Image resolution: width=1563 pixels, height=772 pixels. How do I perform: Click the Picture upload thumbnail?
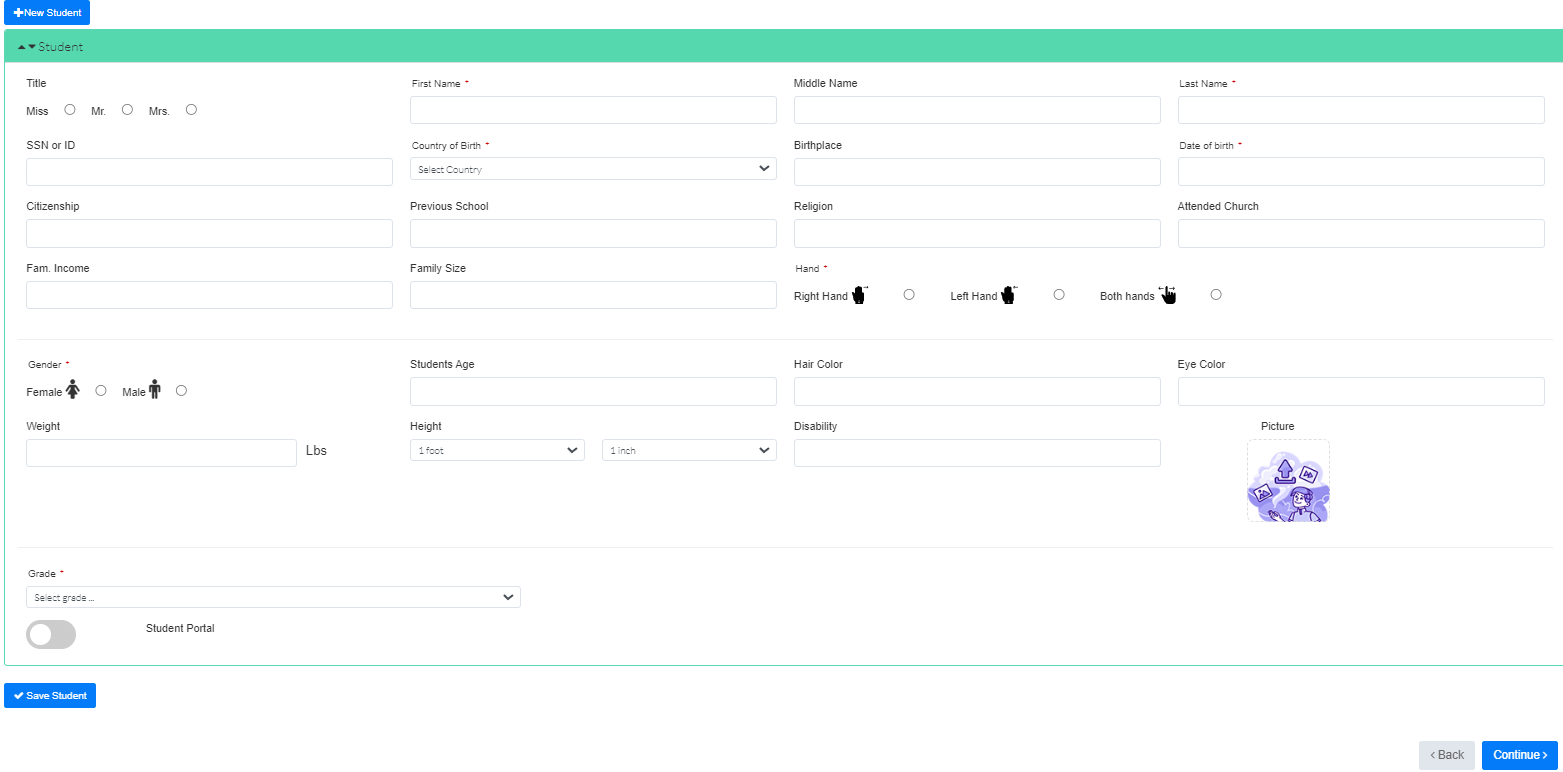coord(1288,481)
